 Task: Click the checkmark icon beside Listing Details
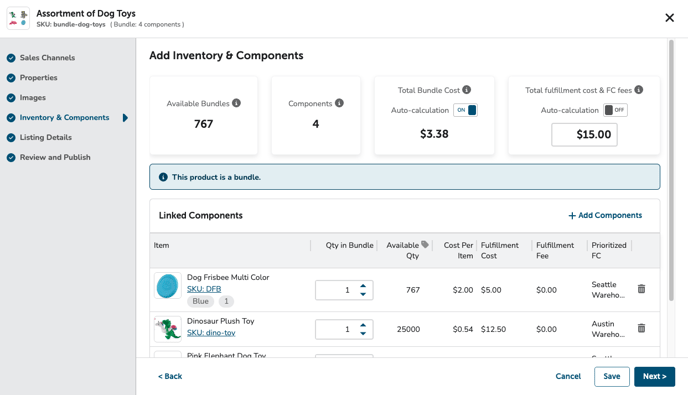[x=11, y=138]
